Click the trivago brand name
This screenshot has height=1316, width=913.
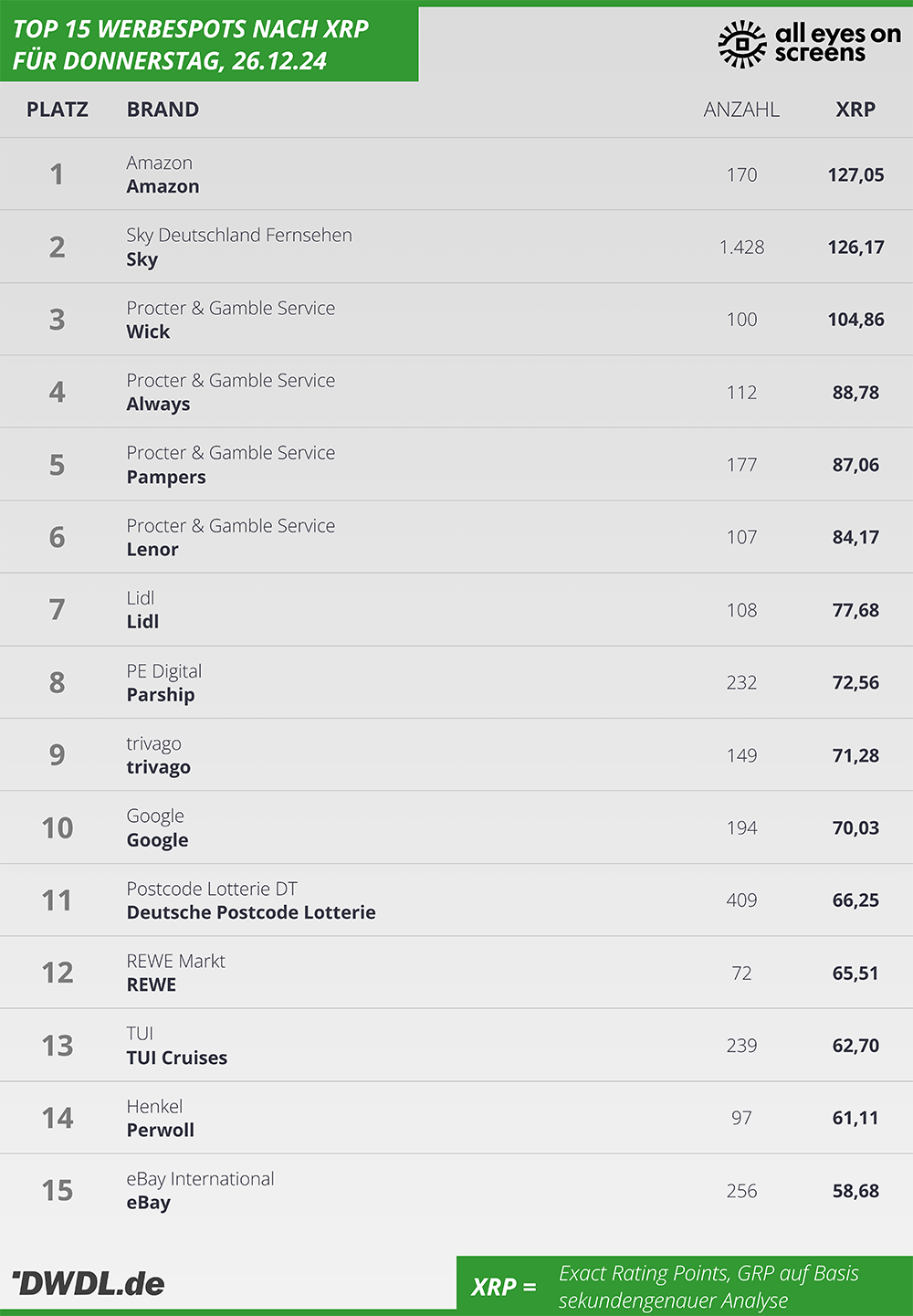158,767
